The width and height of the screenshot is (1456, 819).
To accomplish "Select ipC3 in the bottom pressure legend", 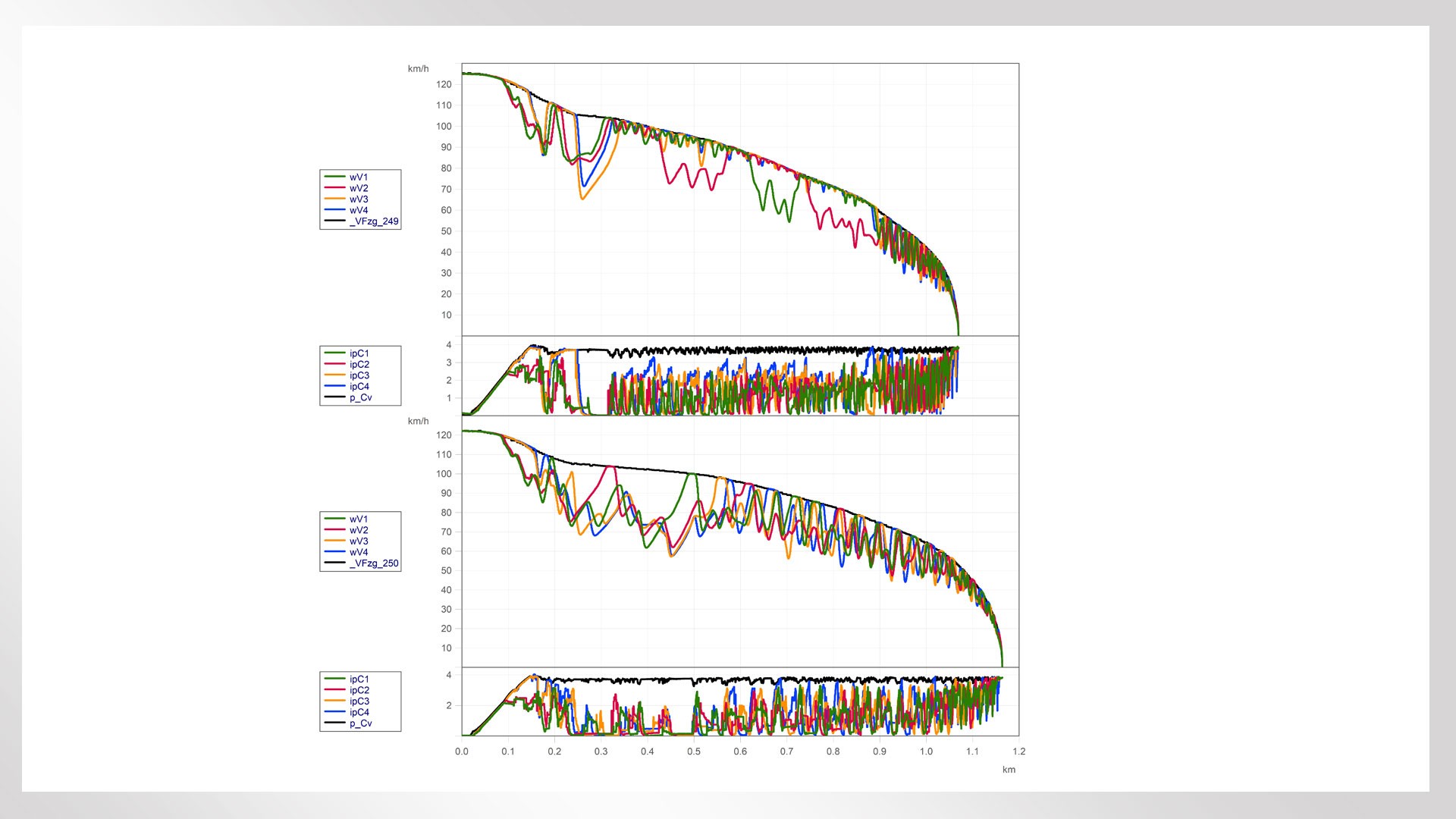I will [x=359, y=701].
